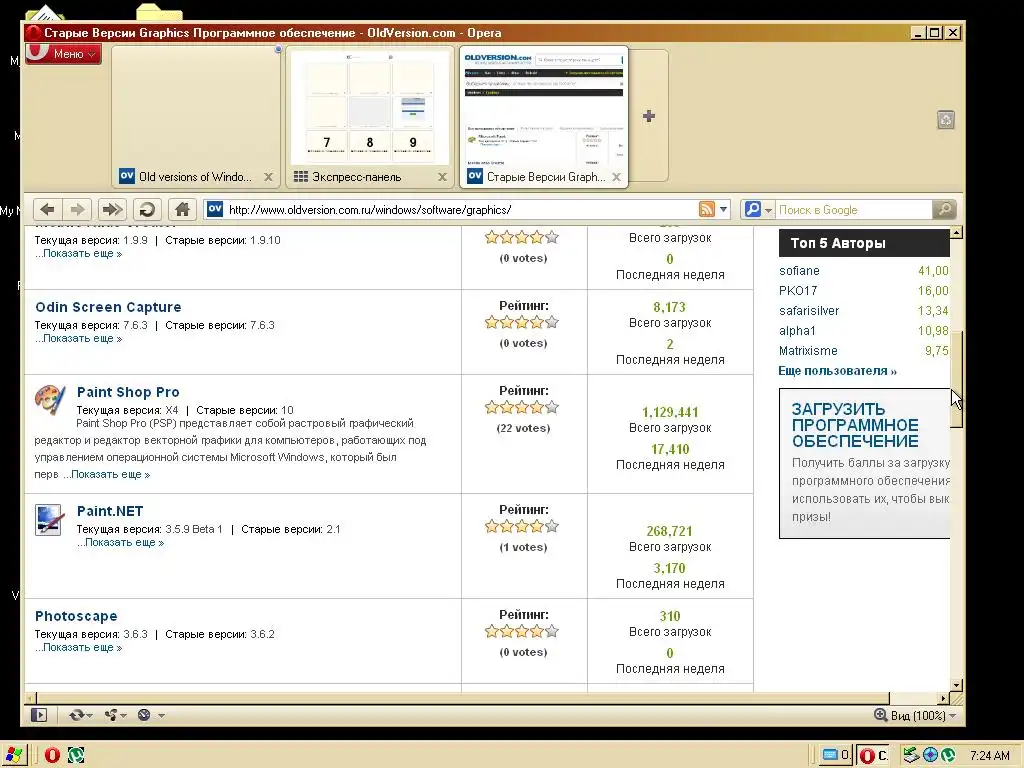Open the address bar history dropdown arrow
Viewport: 1024px width, 768px height.
point(724,210)
